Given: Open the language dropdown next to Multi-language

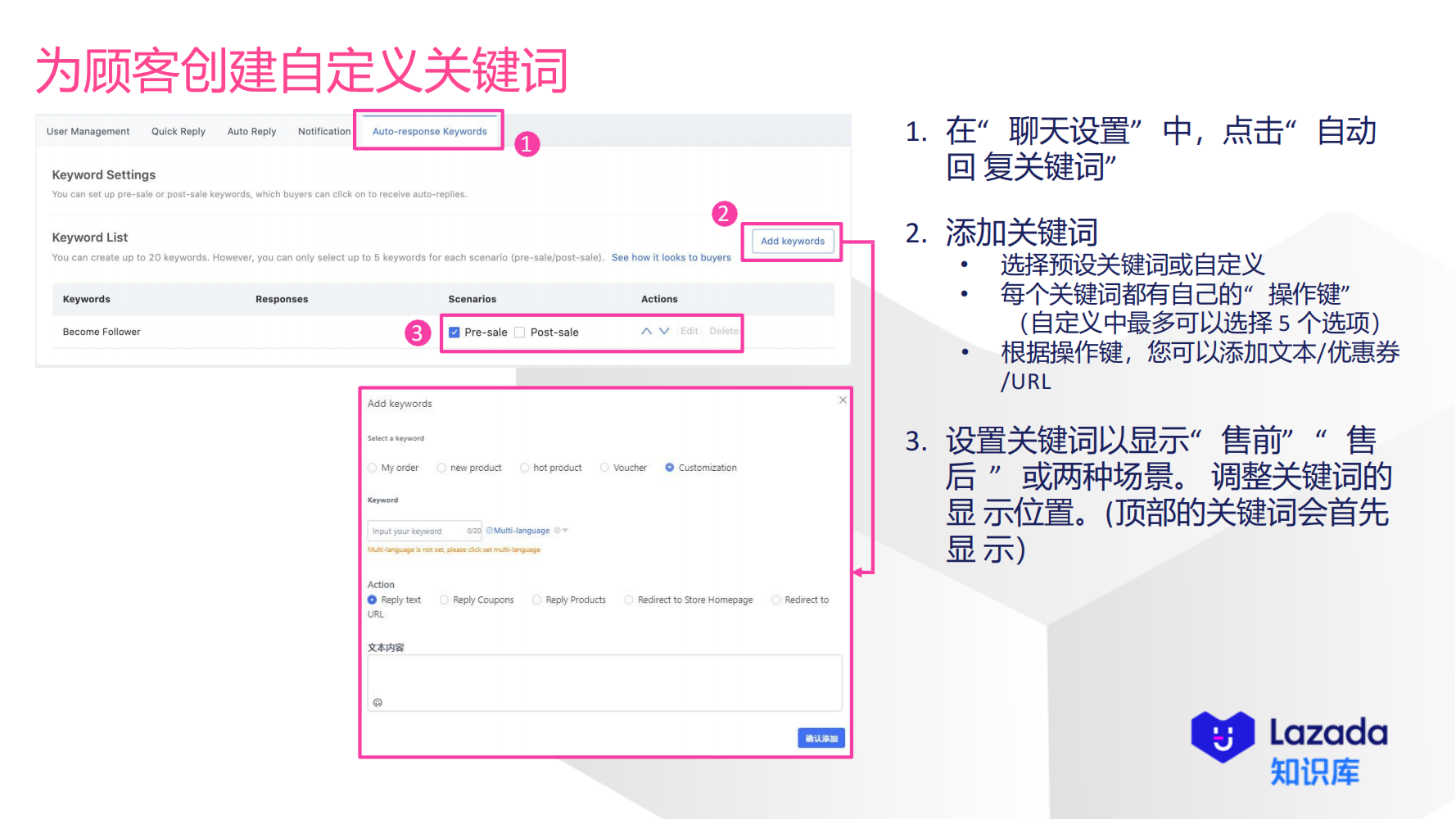Looking at the screenshot, I should point(566,530).
